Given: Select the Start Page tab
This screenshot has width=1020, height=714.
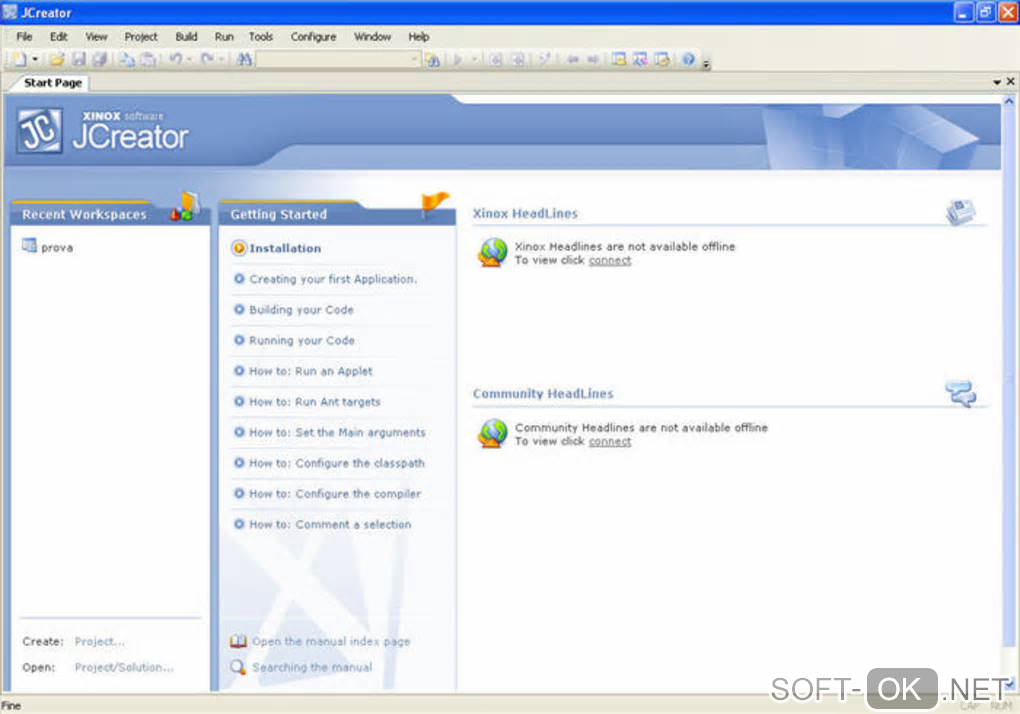Looking at the screenshot, I should [52, 83].
